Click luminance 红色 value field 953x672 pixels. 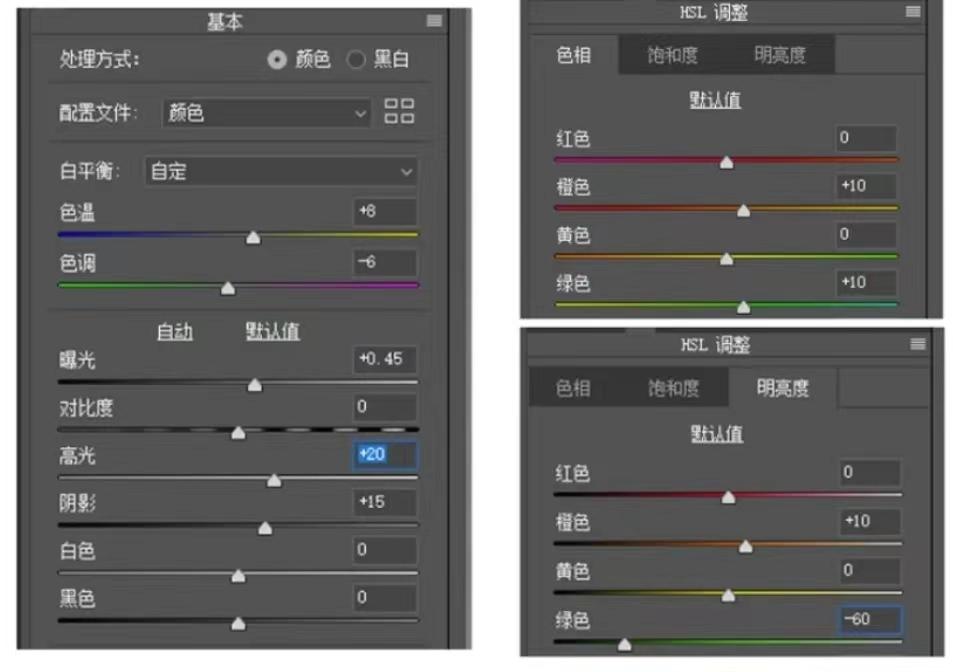(x=870, y=472)
